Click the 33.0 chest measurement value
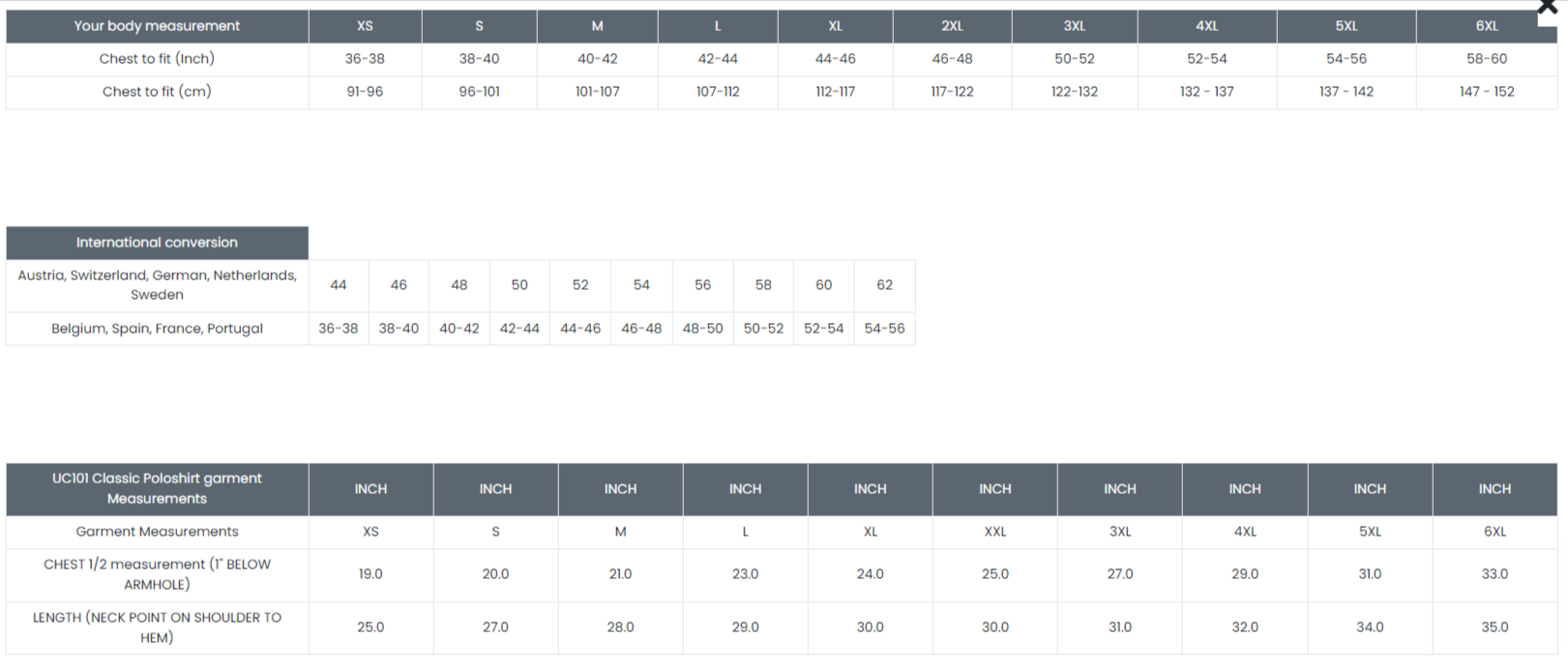 1494,574
